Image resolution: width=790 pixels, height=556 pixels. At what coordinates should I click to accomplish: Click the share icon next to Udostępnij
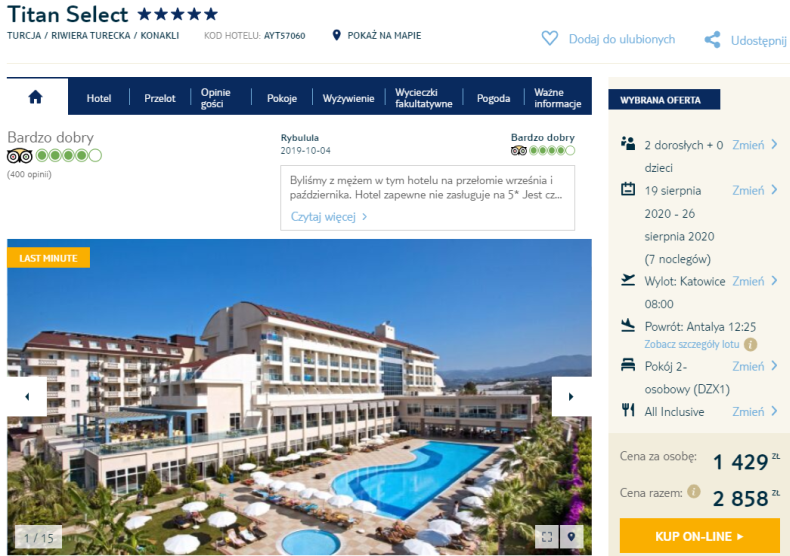coord(712,40)
